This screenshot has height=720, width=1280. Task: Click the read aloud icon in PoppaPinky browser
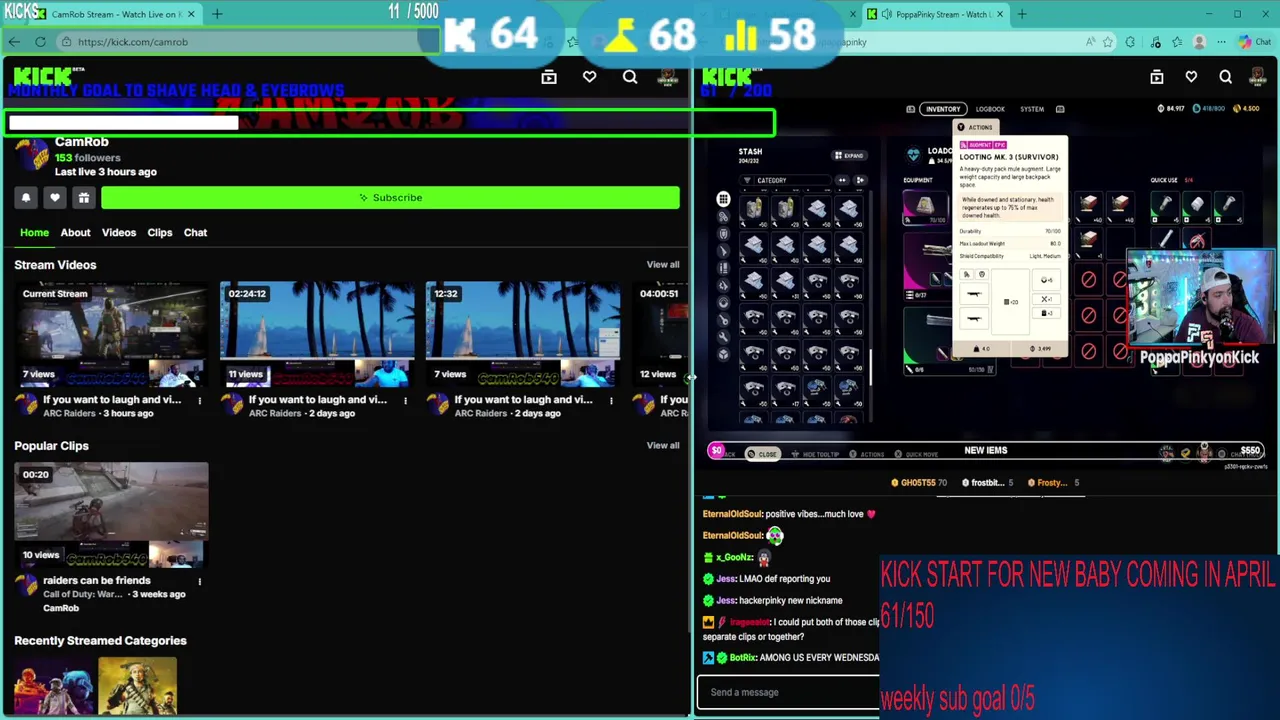coord(1090,42)
